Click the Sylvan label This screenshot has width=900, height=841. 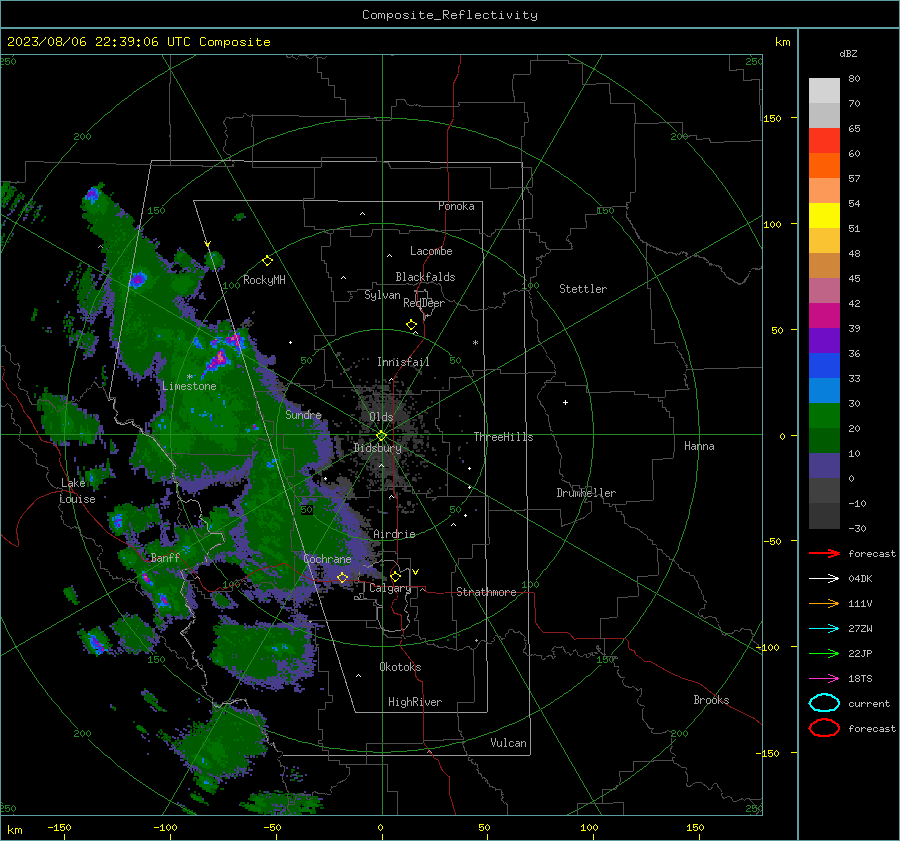click(382, 295)
